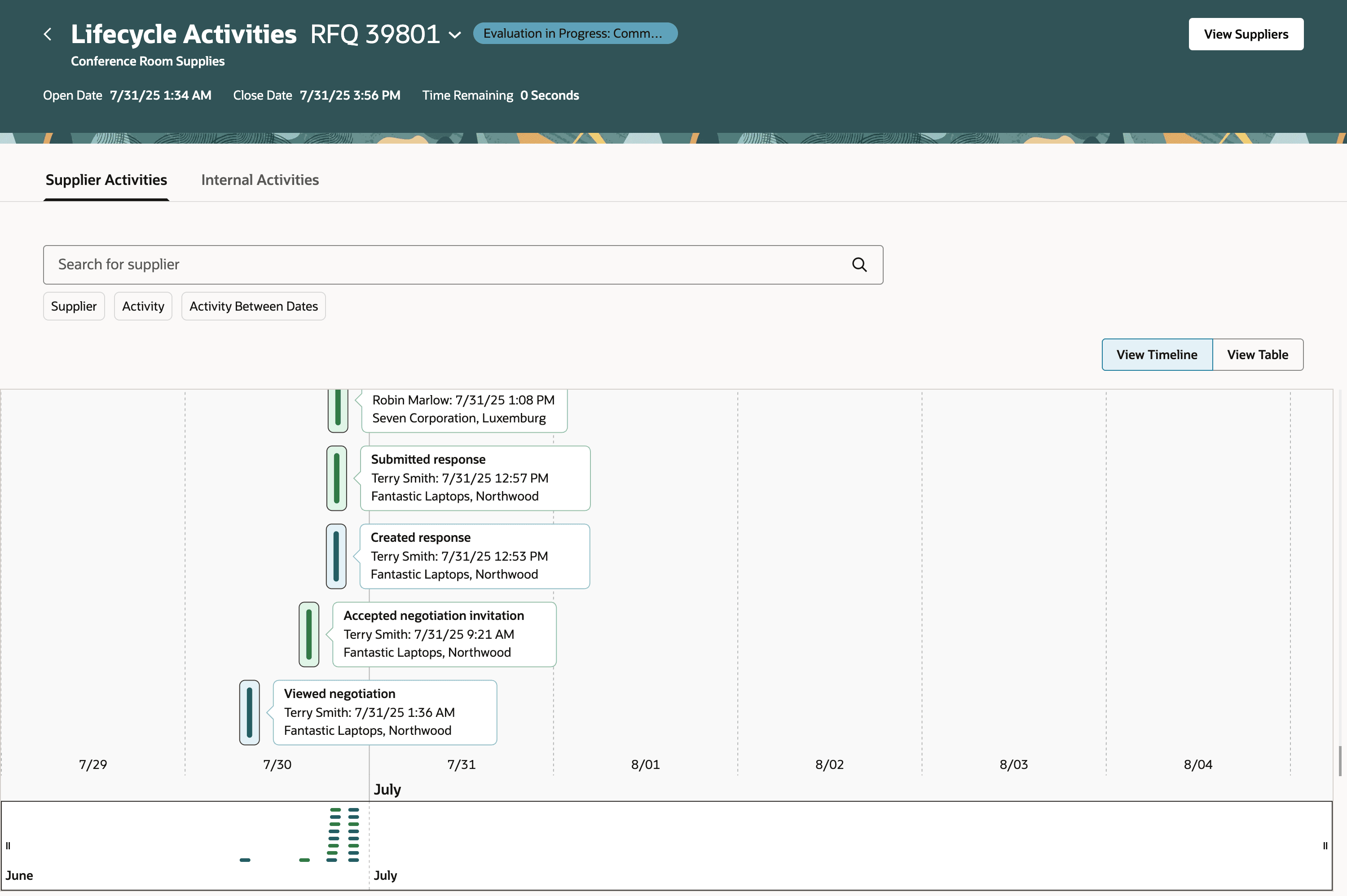Click the Created response blue timeline marker
The image size is (1347, 896).
pyautogui.click(x=336, y=556)
